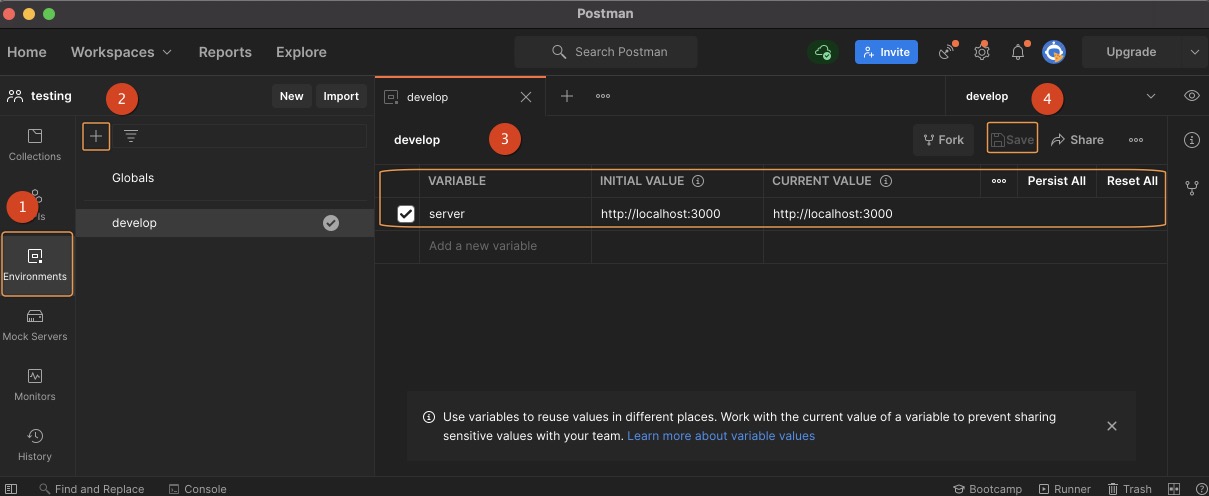1209x496 pixels.
Task: Click the Initial Value info icon
Action: point(698,181)
